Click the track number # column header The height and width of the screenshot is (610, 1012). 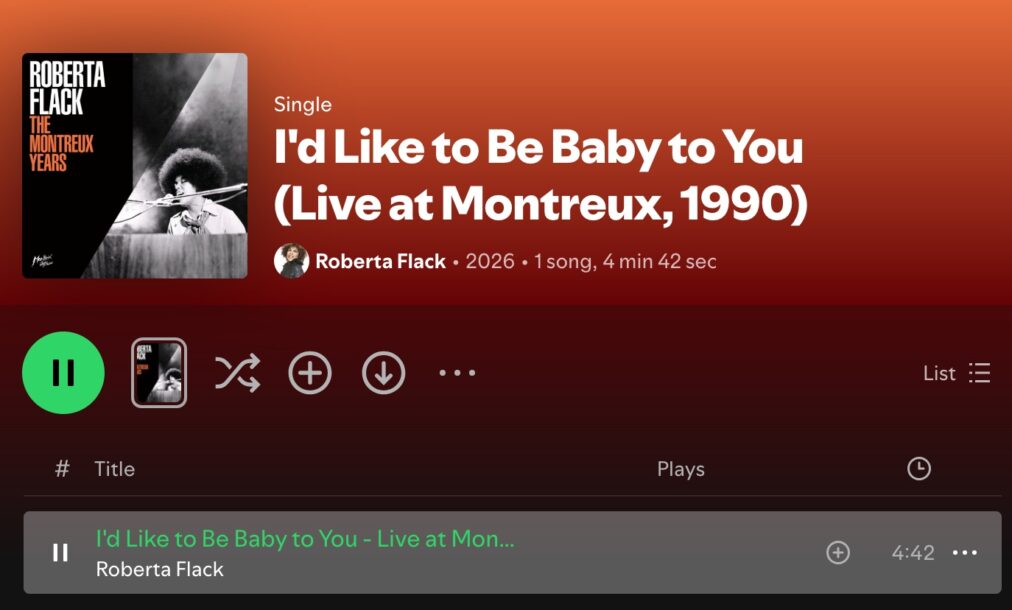62,469
